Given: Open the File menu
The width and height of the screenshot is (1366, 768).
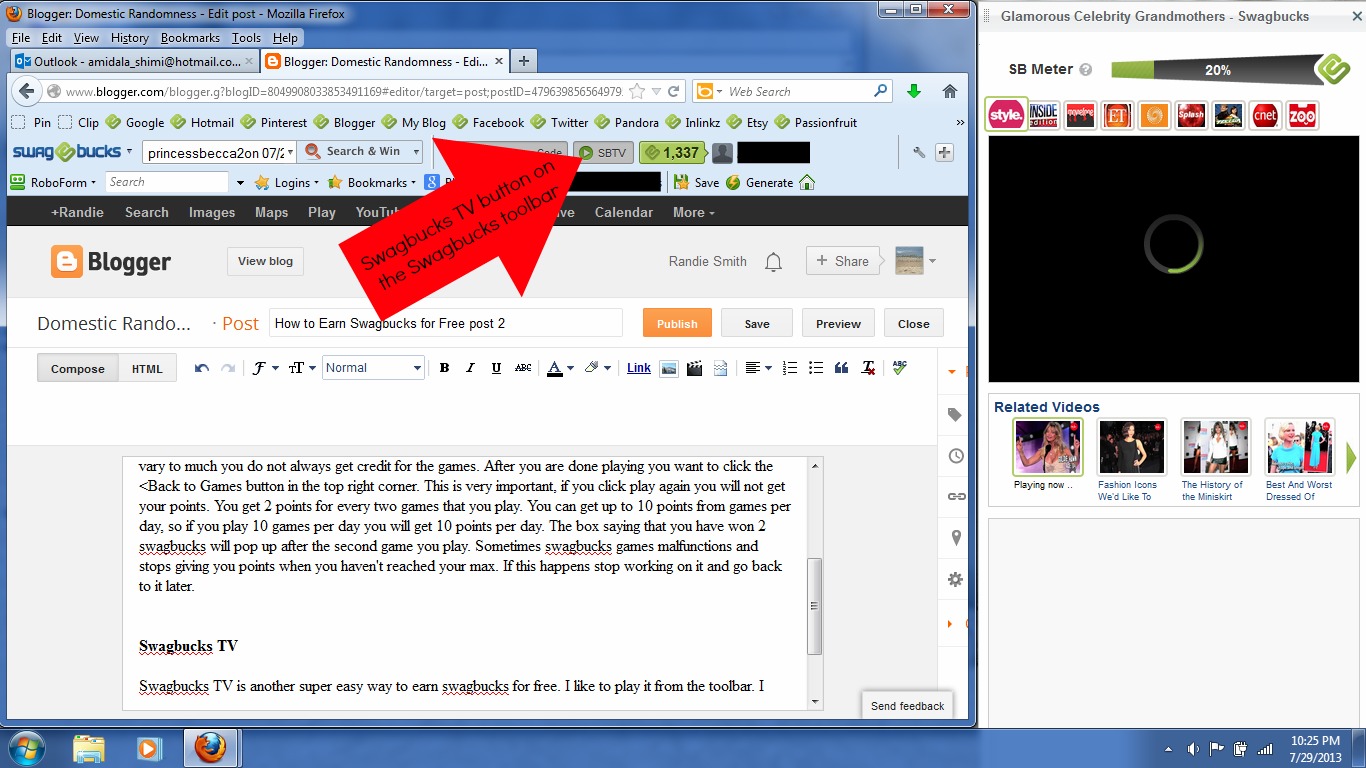Looking at the screenshot, I should [x=21, y=38].
